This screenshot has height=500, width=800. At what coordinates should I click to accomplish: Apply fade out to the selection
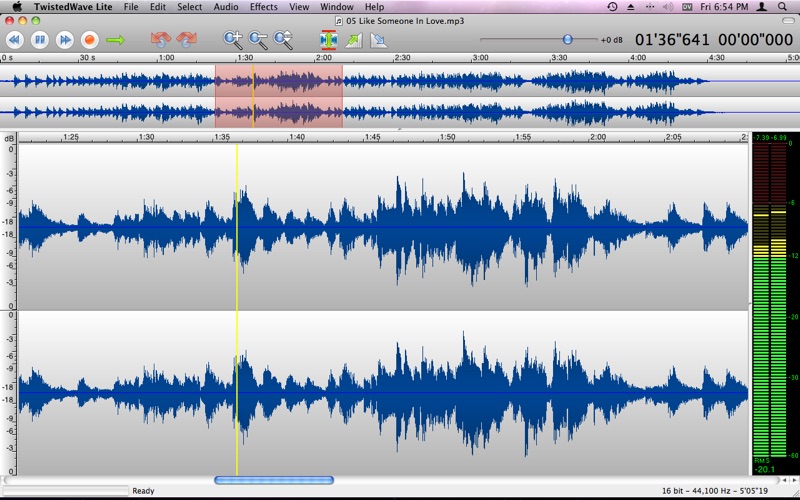379,40
